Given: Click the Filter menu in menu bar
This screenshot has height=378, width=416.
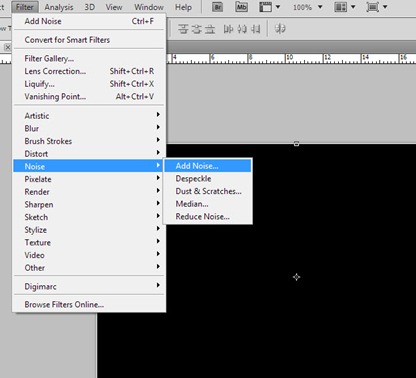Looking at the screenshot, I should [x=25, y=7].
